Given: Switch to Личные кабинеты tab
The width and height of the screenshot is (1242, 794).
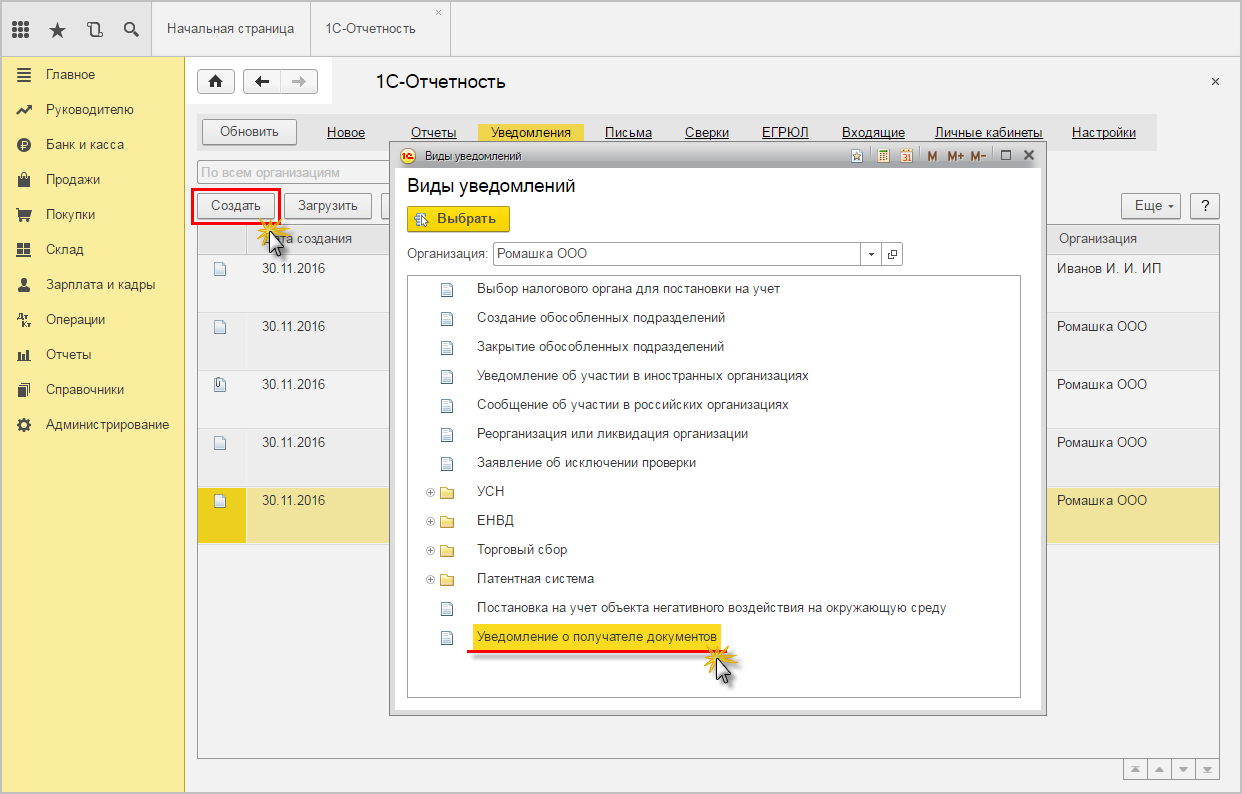Looking at the screenshot, I should click(x=989, y=133).
